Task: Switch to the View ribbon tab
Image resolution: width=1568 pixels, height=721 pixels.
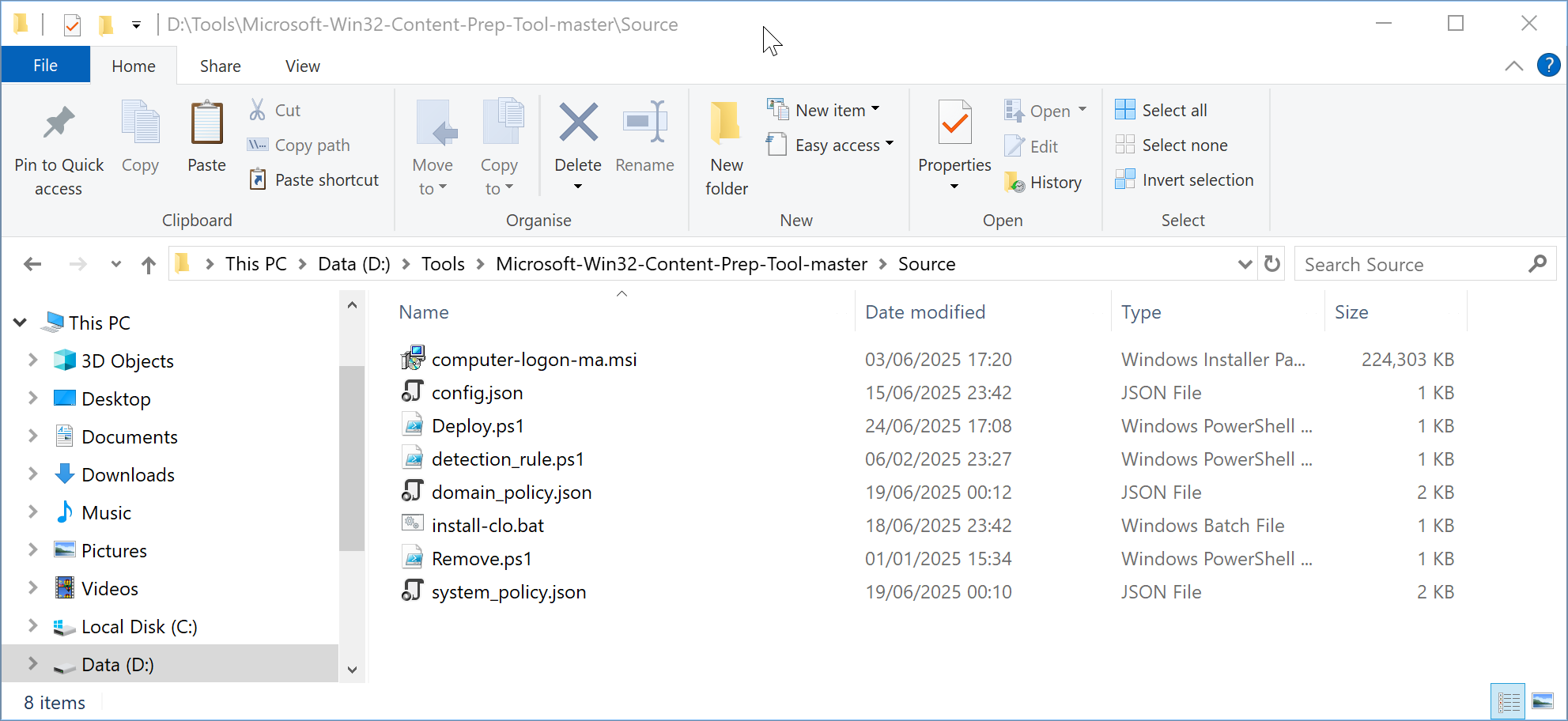Action: (302, 65)
